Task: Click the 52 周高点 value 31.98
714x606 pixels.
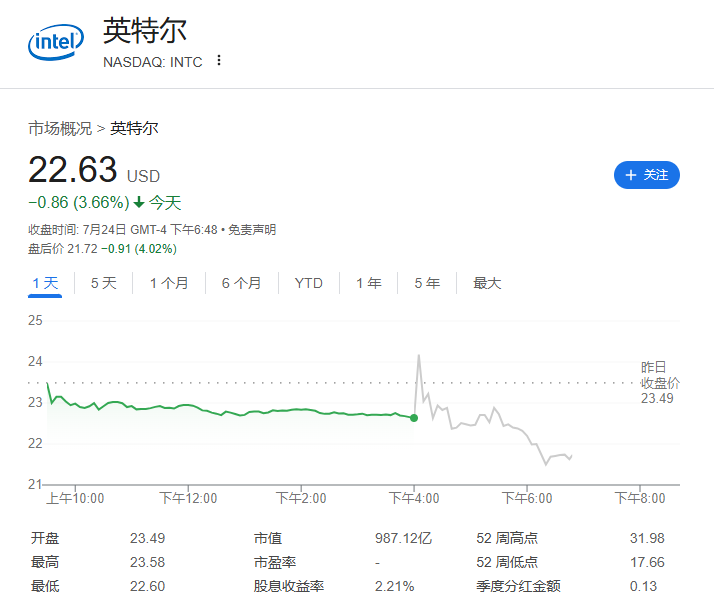Action: point(647,538)
